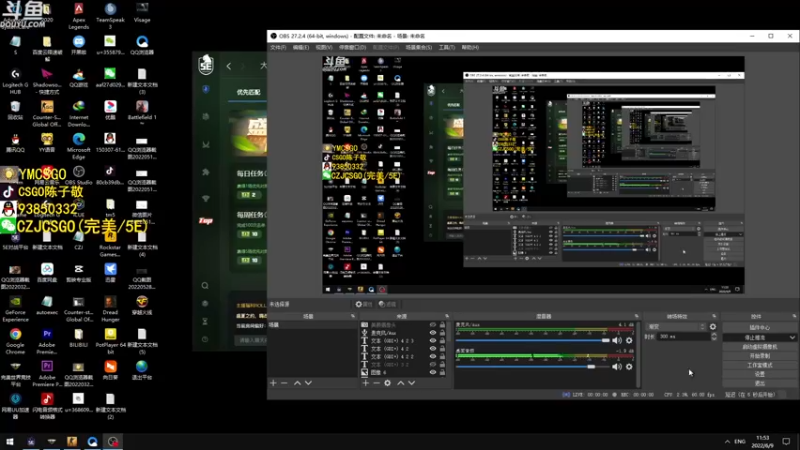Open the GeForce Experience desktop icon
Viewport: 800px width, 450px height.
(x=15, y=309)
